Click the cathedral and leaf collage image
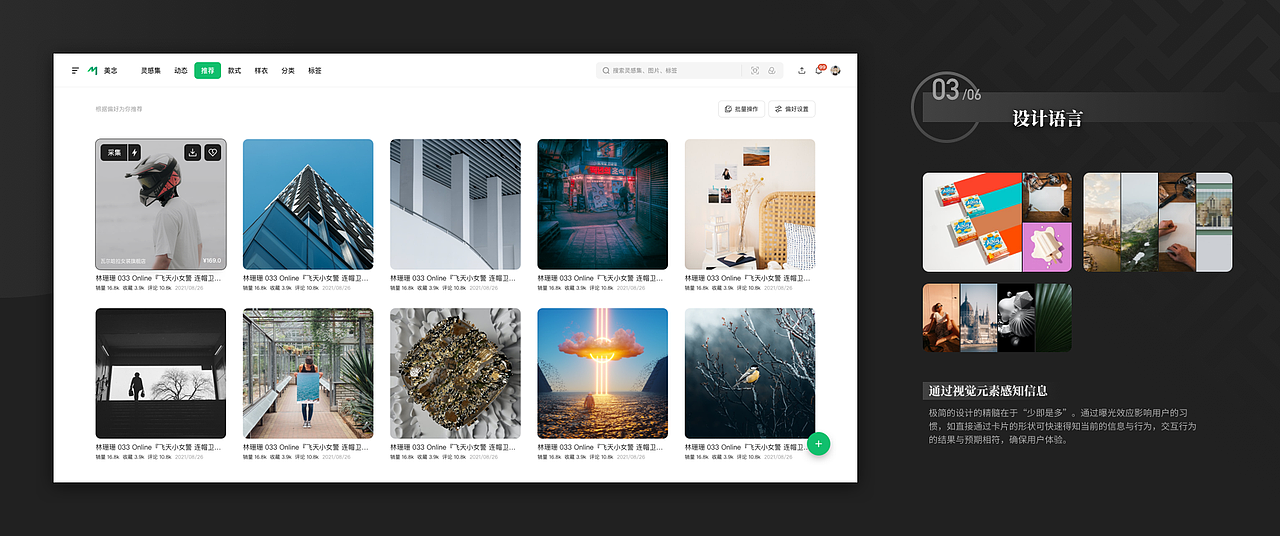 tap(997, 317)
